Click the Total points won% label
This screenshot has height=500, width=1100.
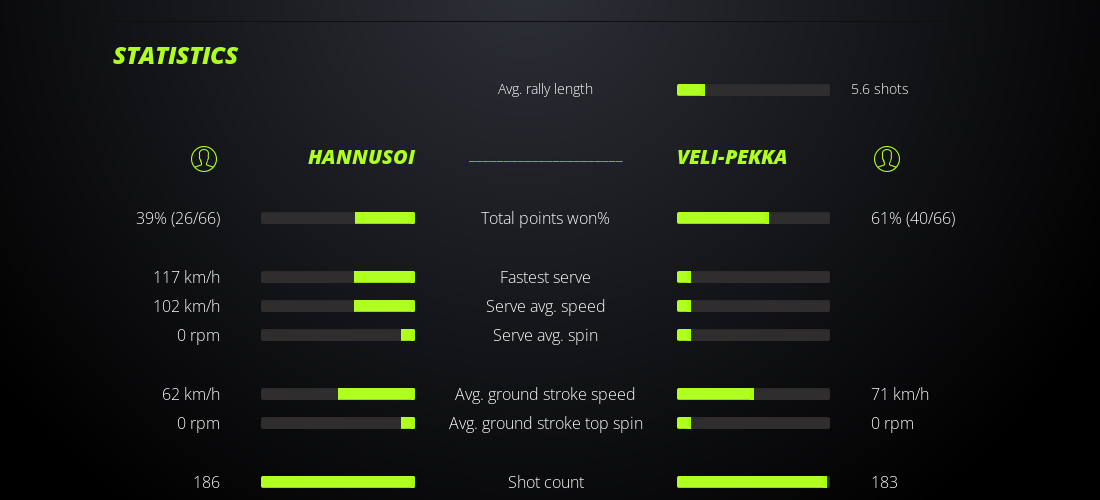[x=545, y=218]
